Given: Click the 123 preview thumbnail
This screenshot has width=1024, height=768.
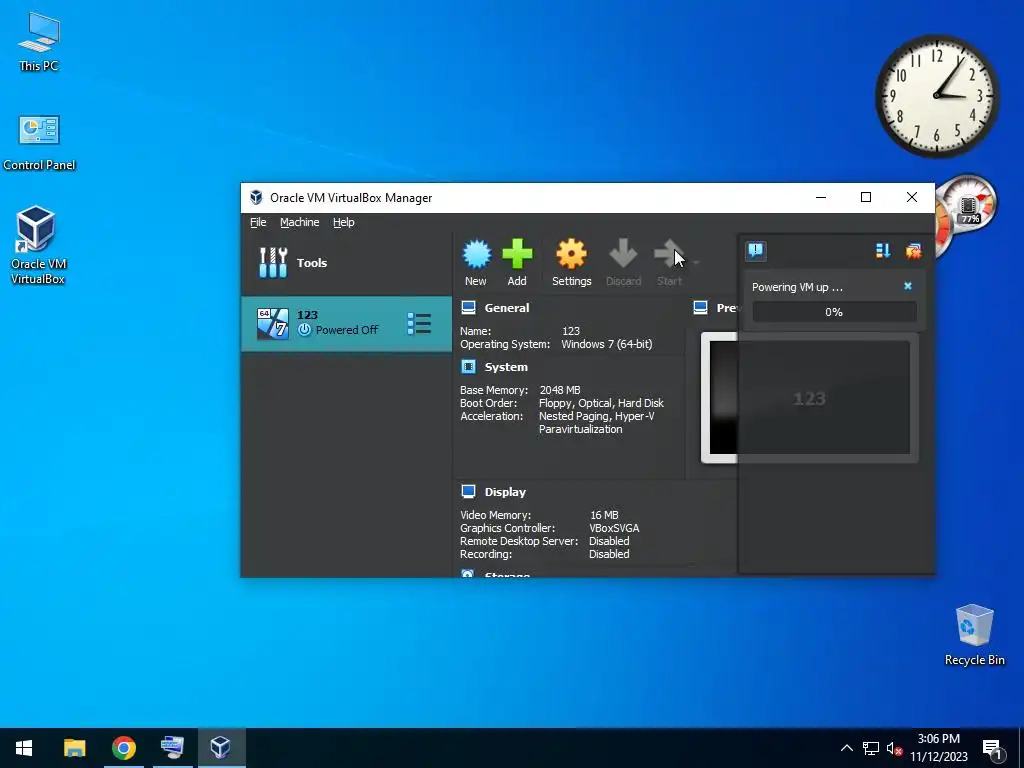Looking at the screenshot, I should (x=809, y=398).
